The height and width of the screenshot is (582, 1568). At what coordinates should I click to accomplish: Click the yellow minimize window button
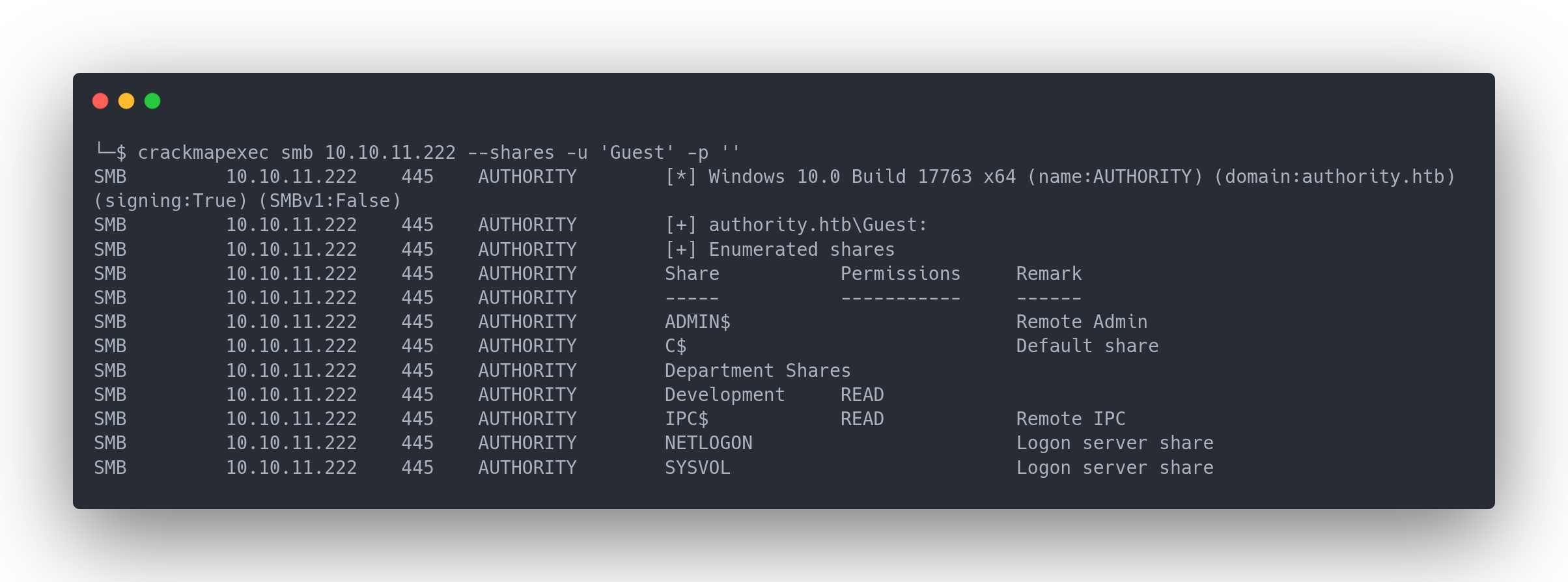126,101
